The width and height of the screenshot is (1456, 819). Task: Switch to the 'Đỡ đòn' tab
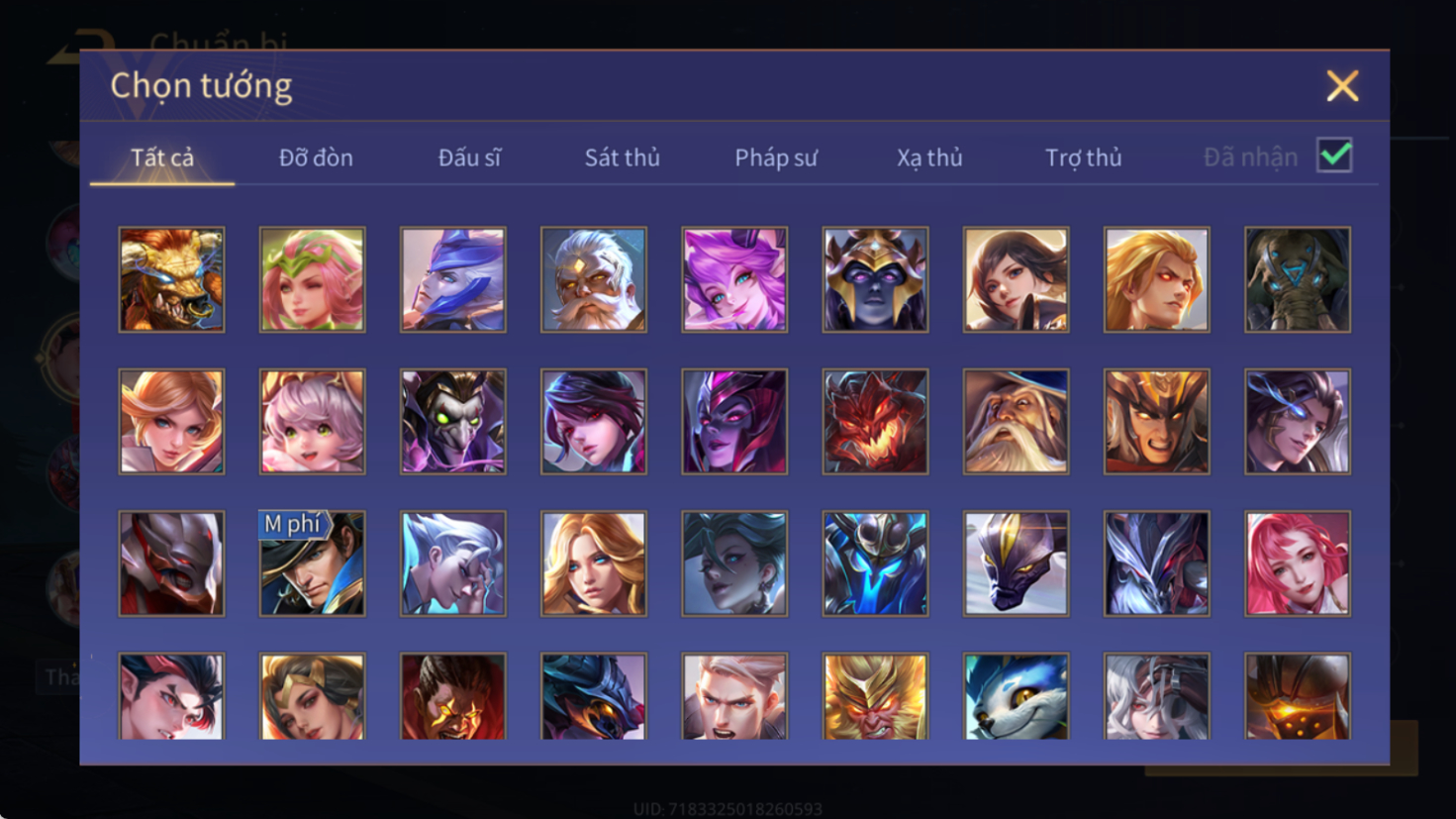316,157
